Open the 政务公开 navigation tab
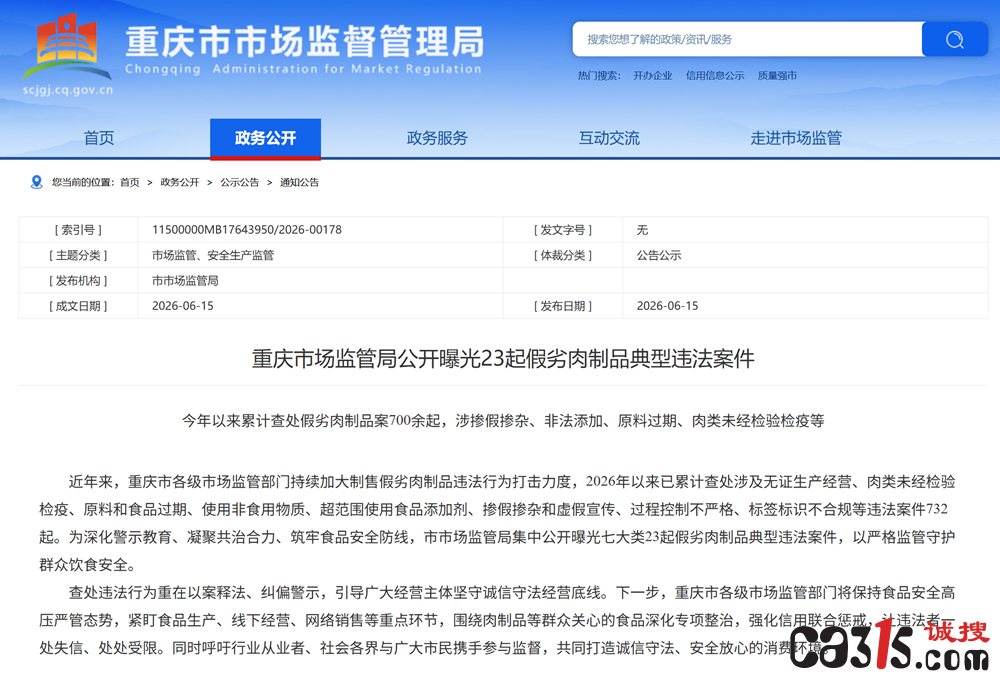The width and height of the screenshot is (1000, 681). 265,138
